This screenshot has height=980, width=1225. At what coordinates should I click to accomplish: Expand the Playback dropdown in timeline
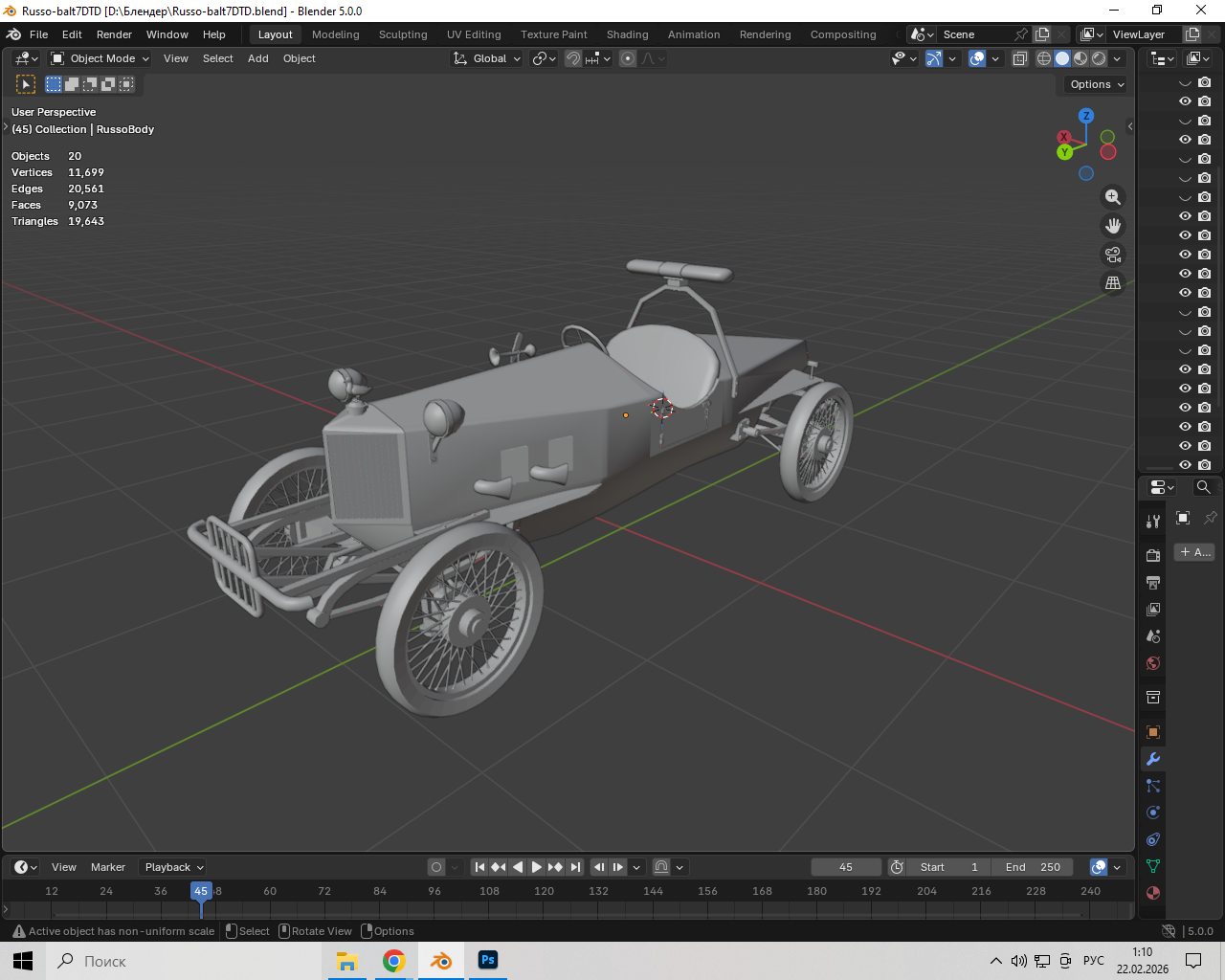(x=173, y=867)
